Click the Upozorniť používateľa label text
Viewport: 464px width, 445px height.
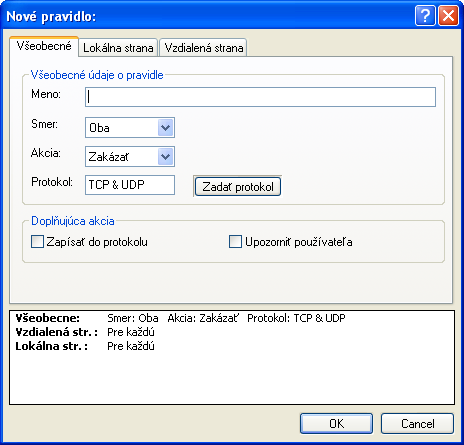tap(299, 242)
